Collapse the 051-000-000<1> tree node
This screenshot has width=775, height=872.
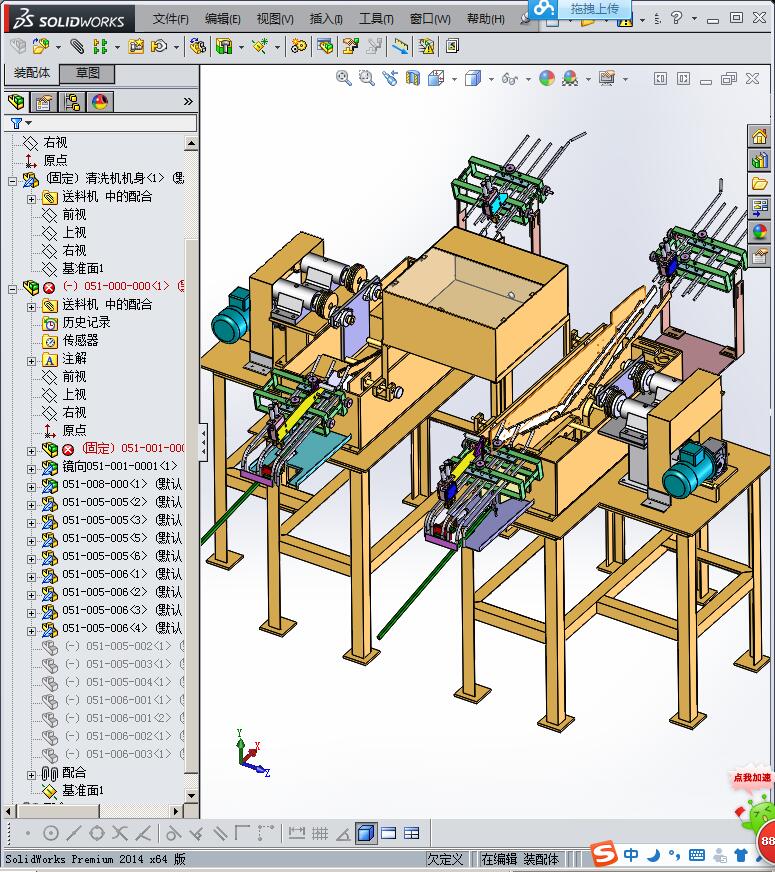pyautogui.click(x=13, y=289)
